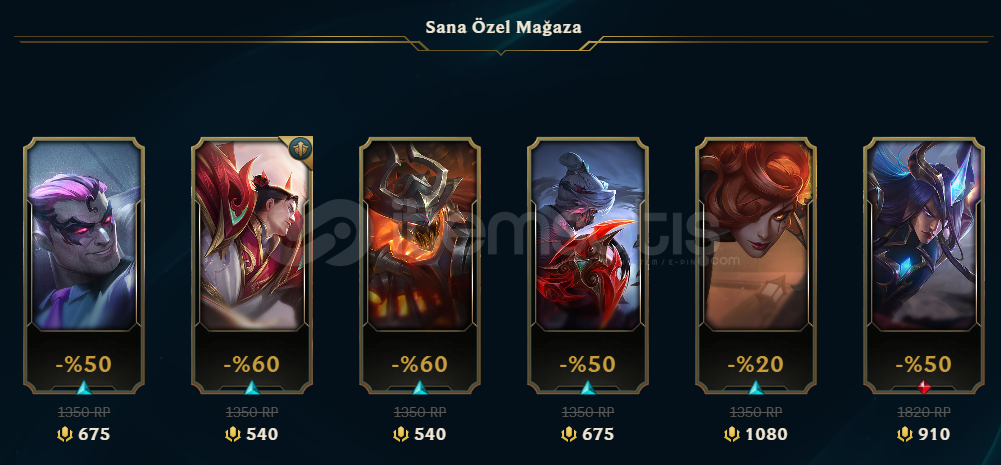Click the RP coin icon beside 1080

click(732, 435)
